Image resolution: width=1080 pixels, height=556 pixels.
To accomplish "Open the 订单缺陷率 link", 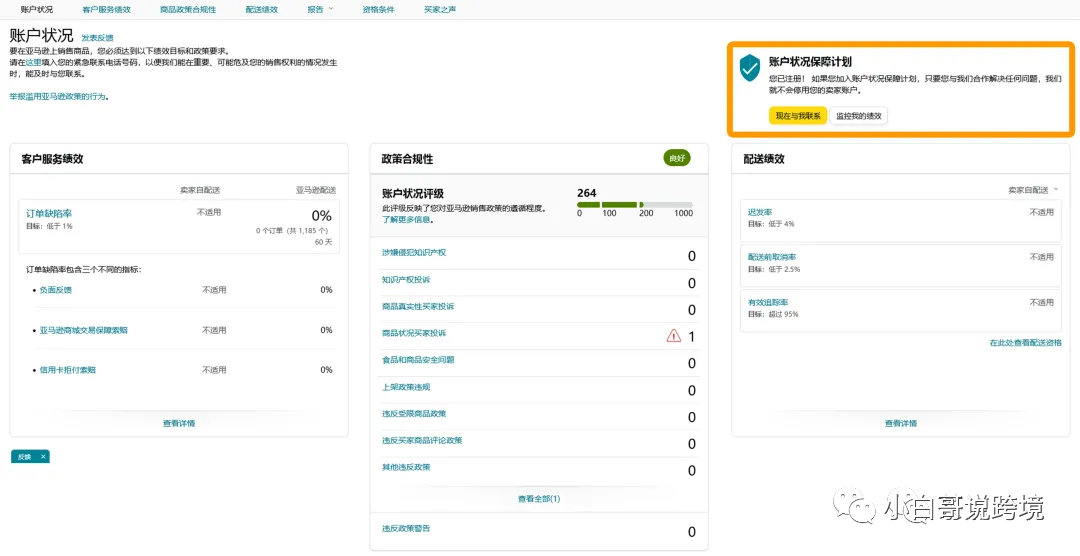I will coord(49,213).
